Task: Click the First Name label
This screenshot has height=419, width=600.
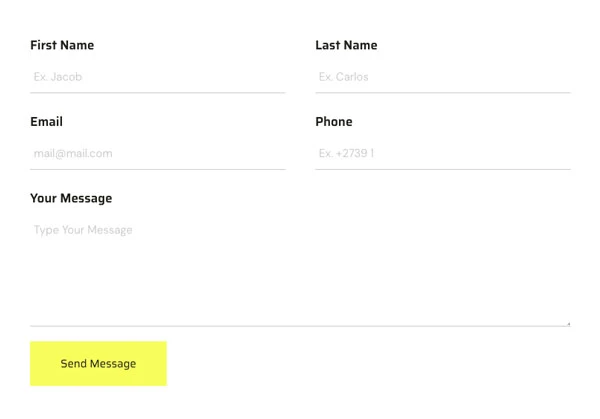Action: click(62, 45)
